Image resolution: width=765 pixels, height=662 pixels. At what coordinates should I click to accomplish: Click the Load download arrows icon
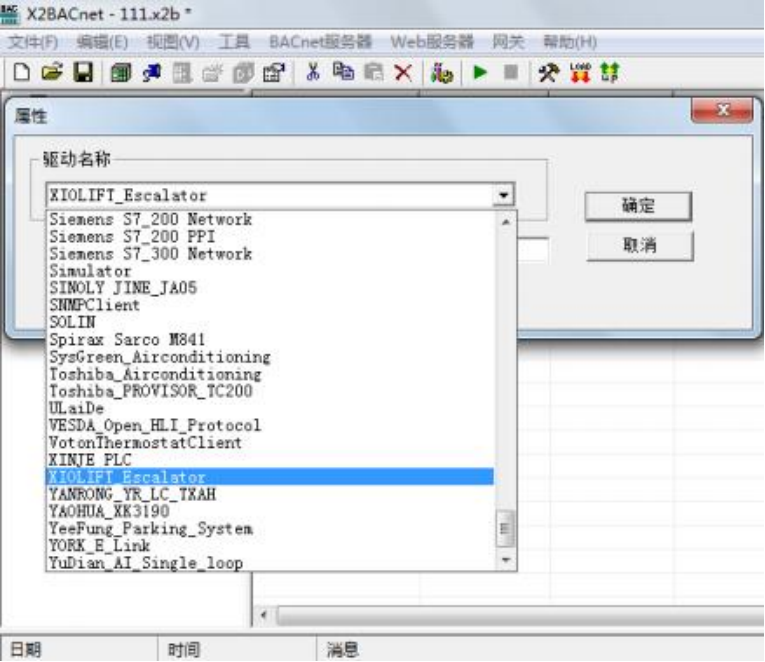coord(580,73)
